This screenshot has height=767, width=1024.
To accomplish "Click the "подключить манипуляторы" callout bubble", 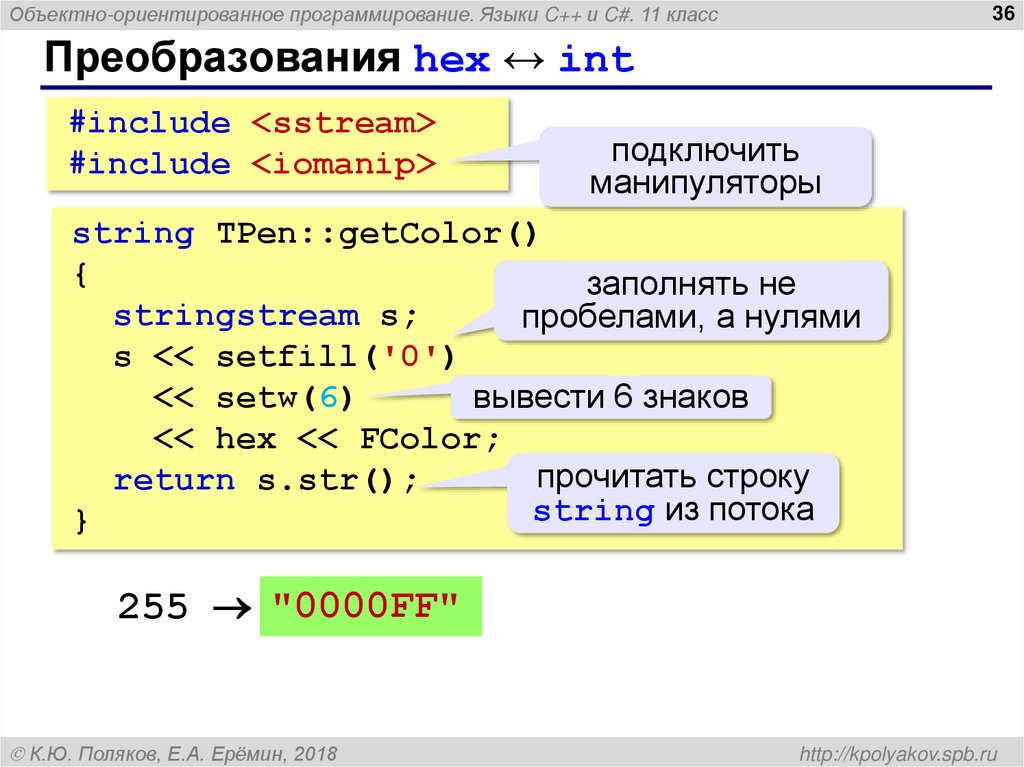I will pyautogui.click(x=705, y=167).
